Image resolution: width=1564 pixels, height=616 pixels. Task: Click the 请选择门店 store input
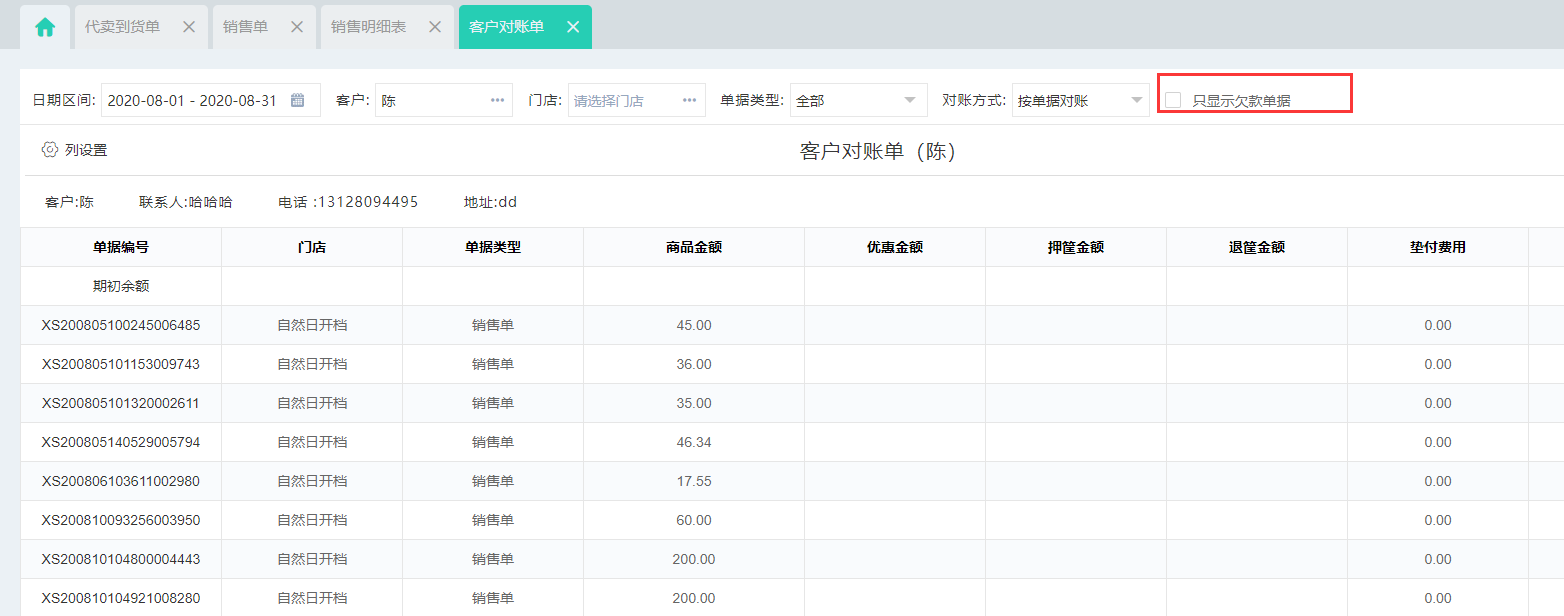click(x=637, y=100)
